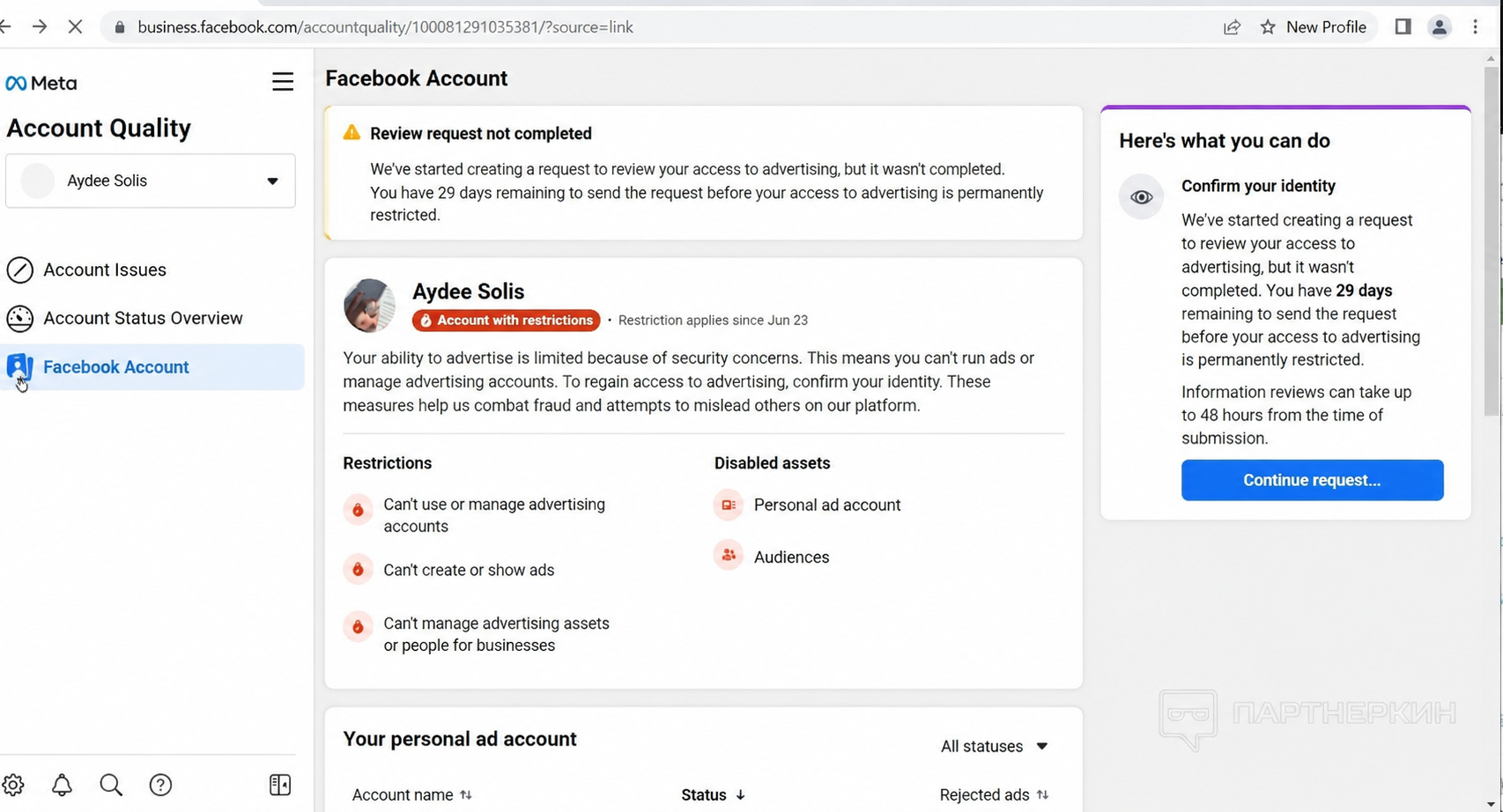1503x812 pixels.
Task: Expand the Aydee Solis account selector
Action: tap(151, 181)
